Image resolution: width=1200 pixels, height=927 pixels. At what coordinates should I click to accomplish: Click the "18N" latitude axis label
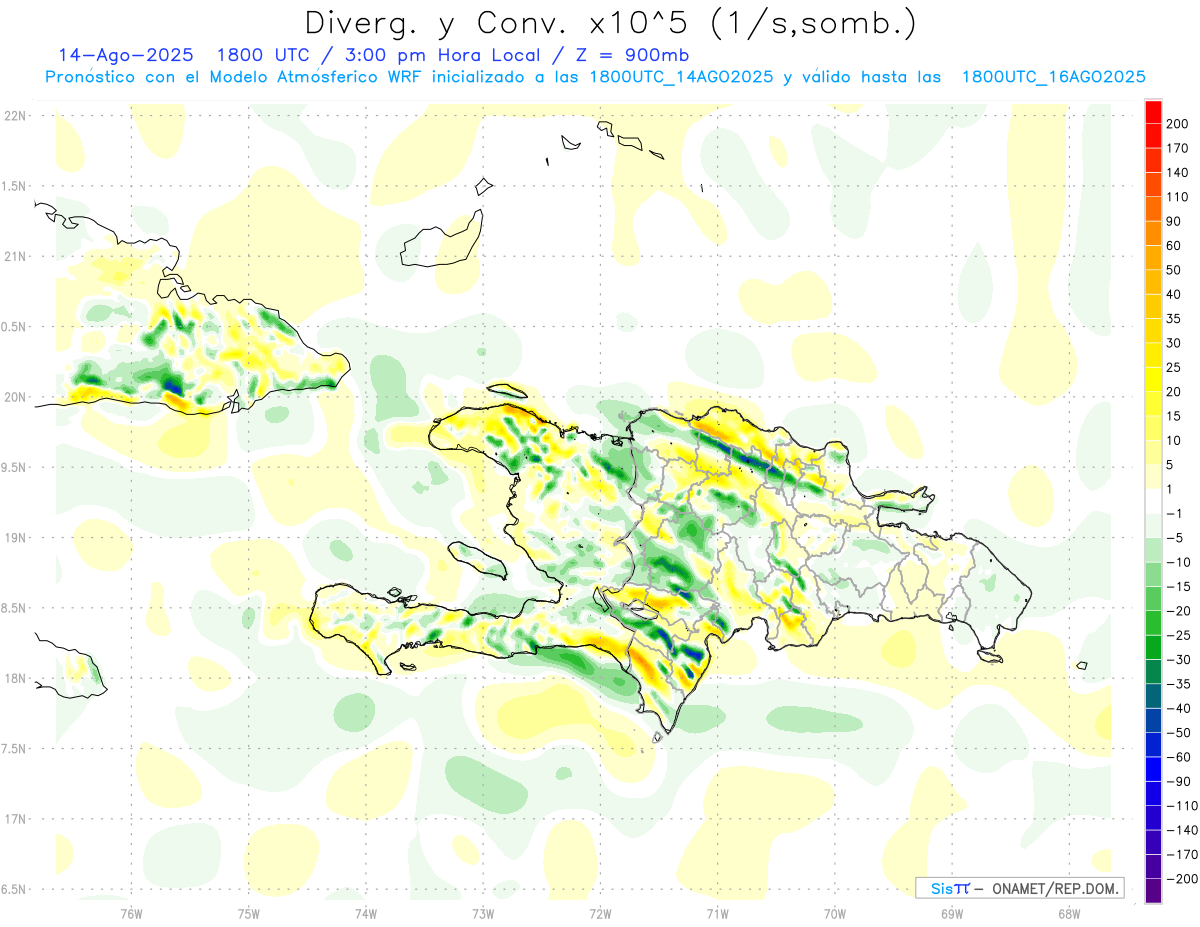click(x=15, y=679)
